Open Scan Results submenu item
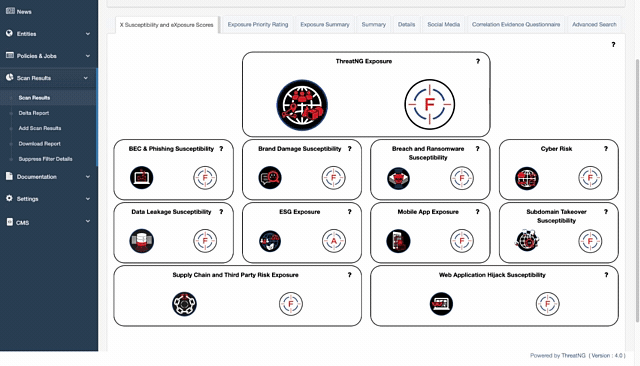 click(x=34, y=98)
